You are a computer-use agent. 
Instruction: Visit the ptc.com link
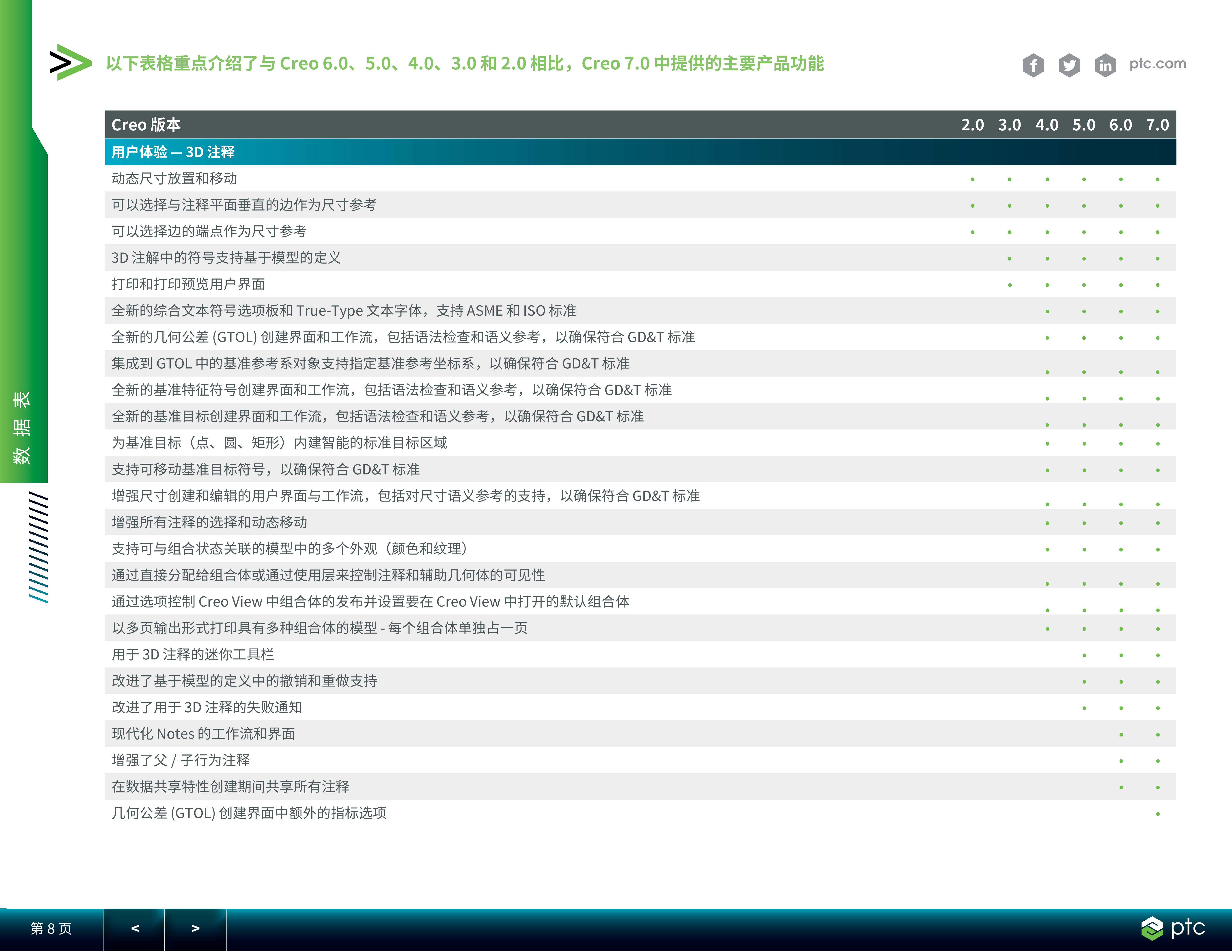point(1158,64)
